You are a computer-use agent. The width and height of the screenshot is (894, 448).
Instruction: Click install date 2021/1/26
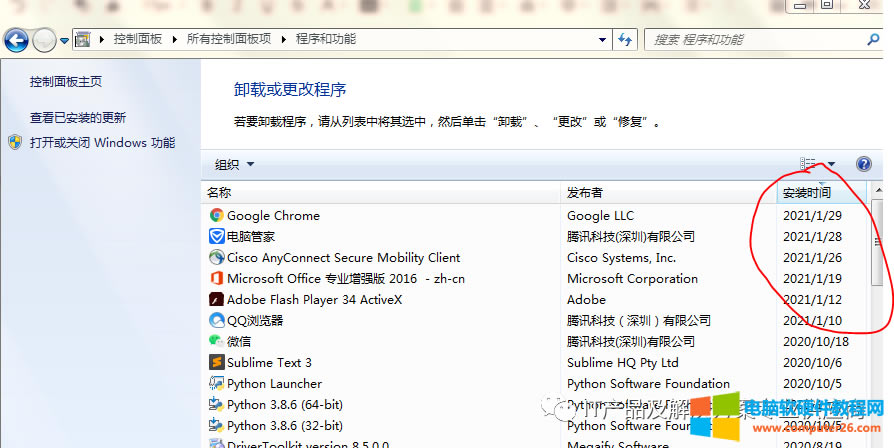coord(812,258)
